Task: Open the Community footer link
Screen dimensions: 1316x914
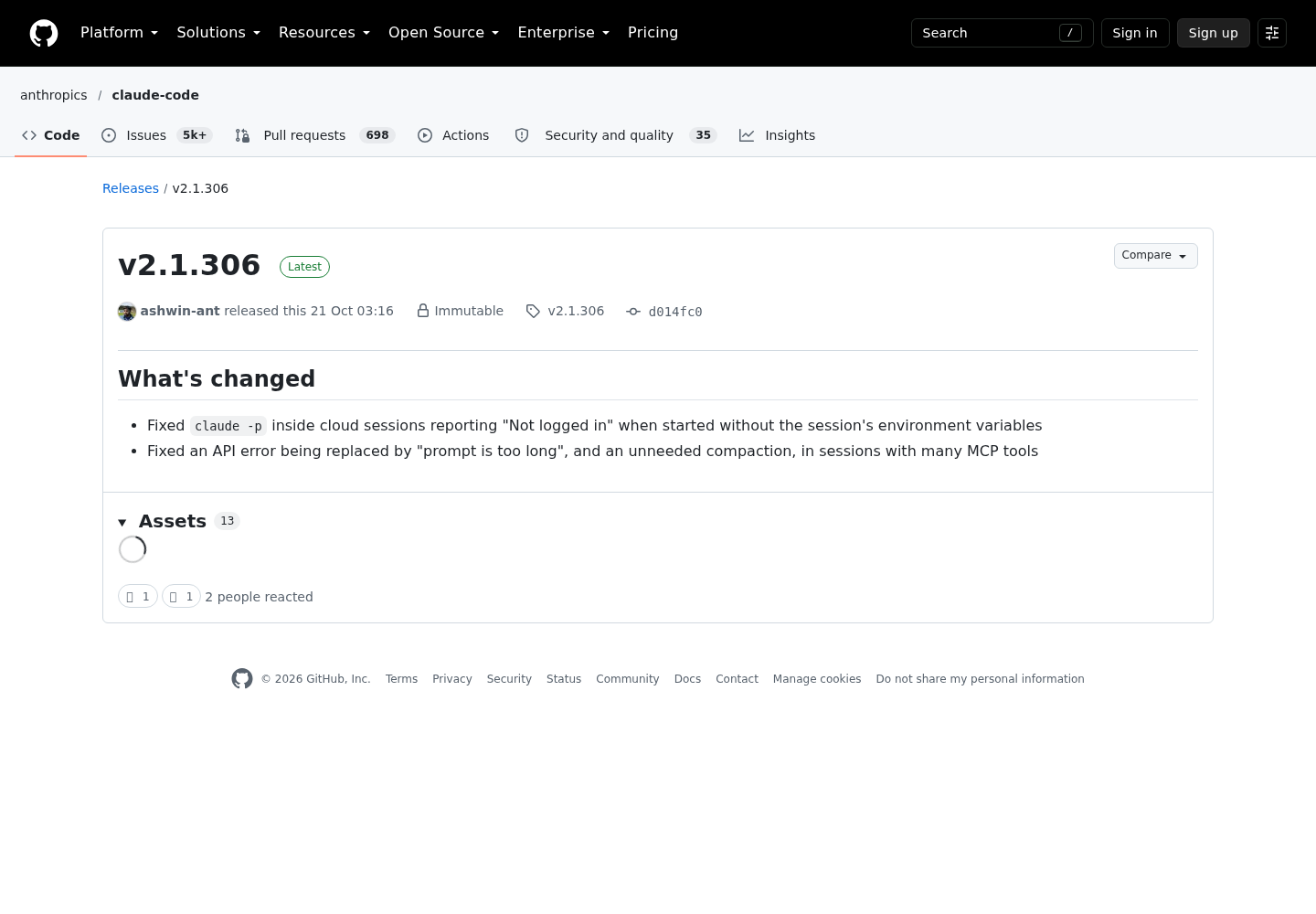Action: pos(627,679)
